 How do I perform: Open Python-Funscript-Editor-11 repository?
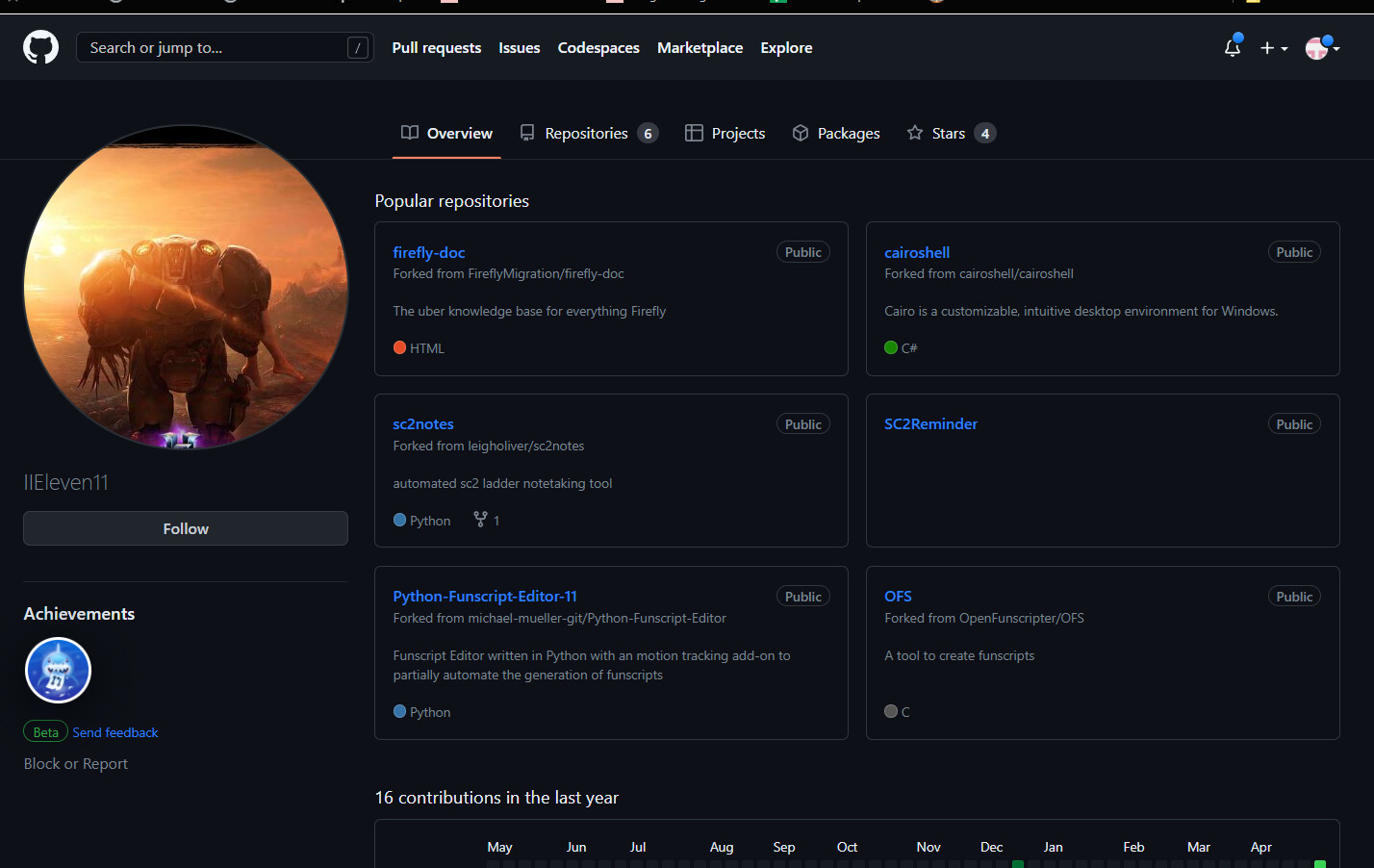[x=485, y=596]
